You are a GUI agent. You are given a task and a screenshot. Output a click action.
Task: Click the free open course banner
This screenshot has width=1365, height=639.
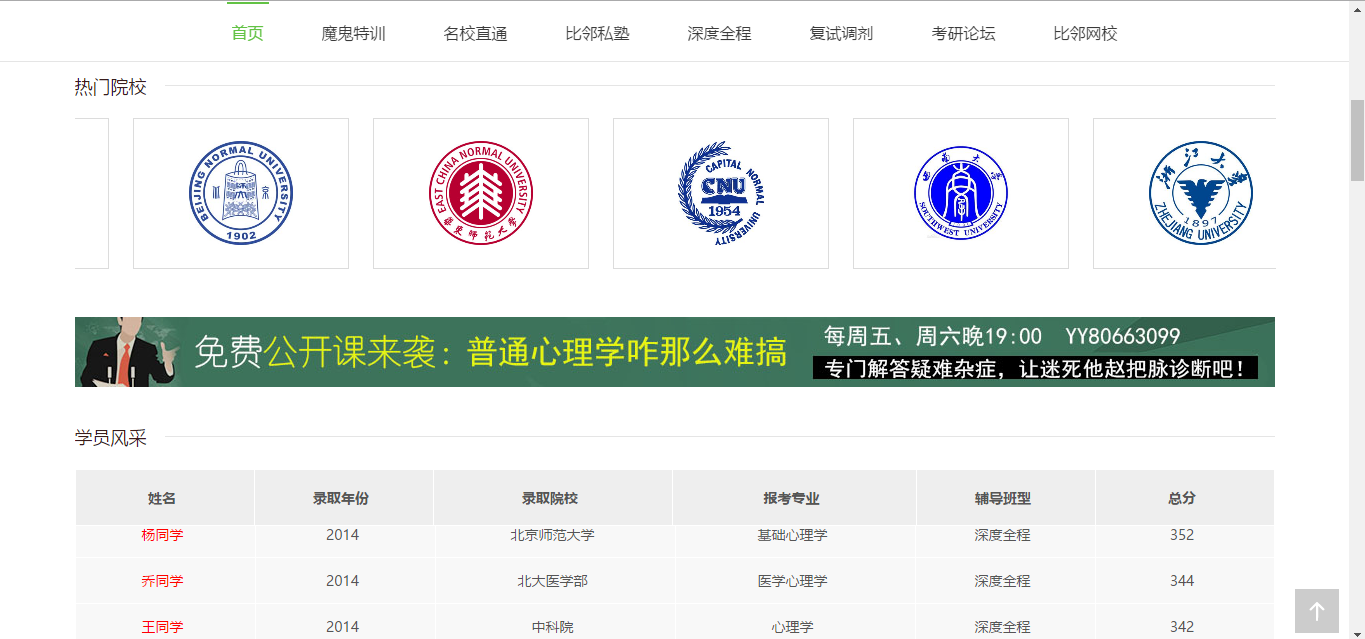[x=675, y=352]
